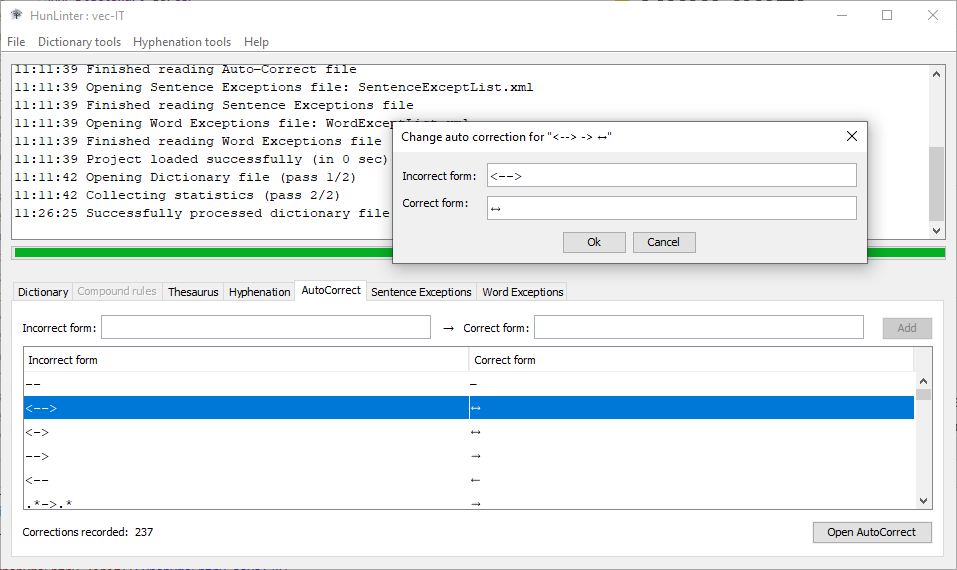Click the Incorrect form column header
The width and height of the screenshot is (957, 570).
(x=246, y=360)
